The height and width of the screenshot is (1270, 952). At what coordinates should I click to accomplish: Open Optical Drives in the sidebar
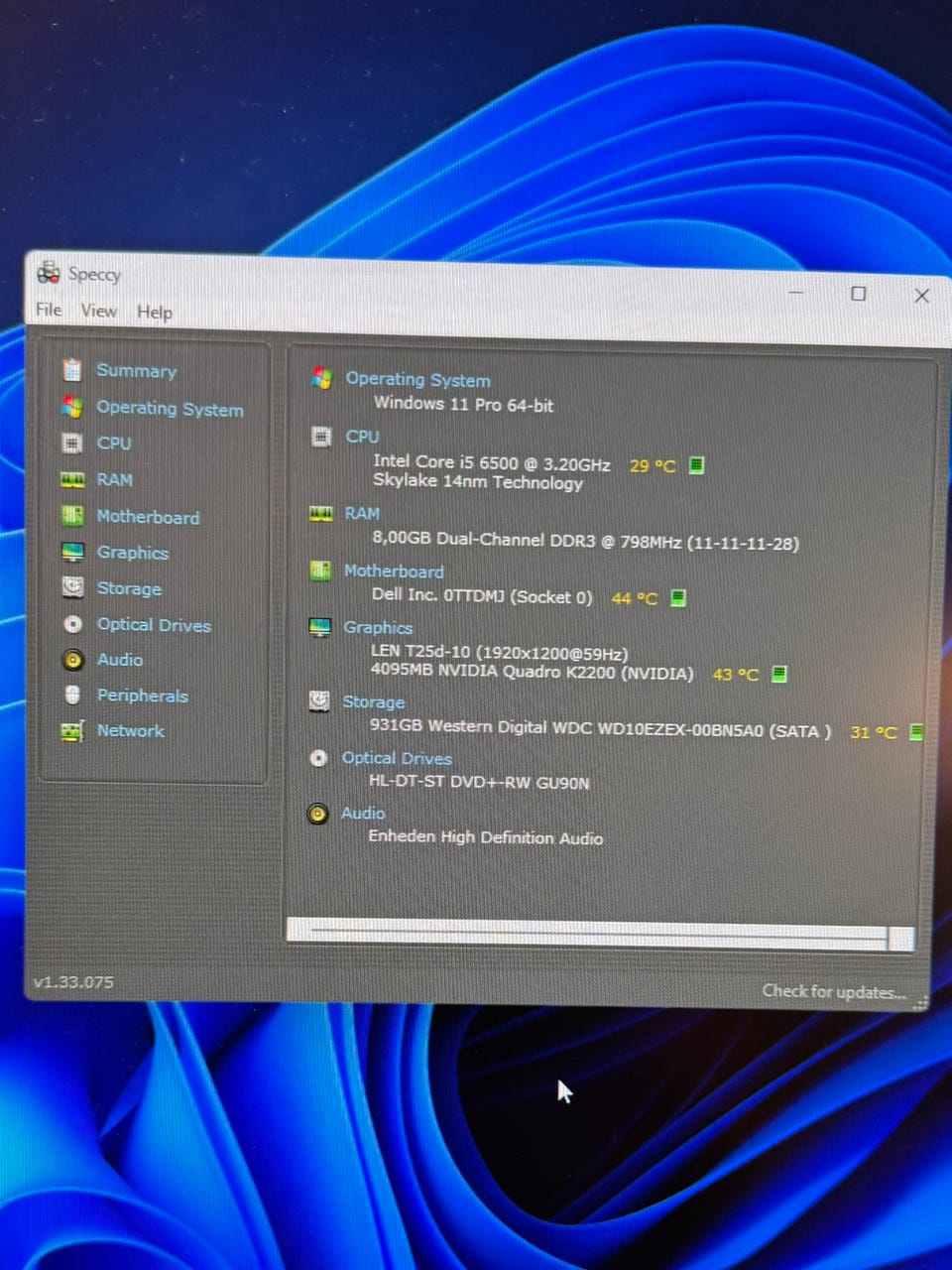tap(154, 625)
